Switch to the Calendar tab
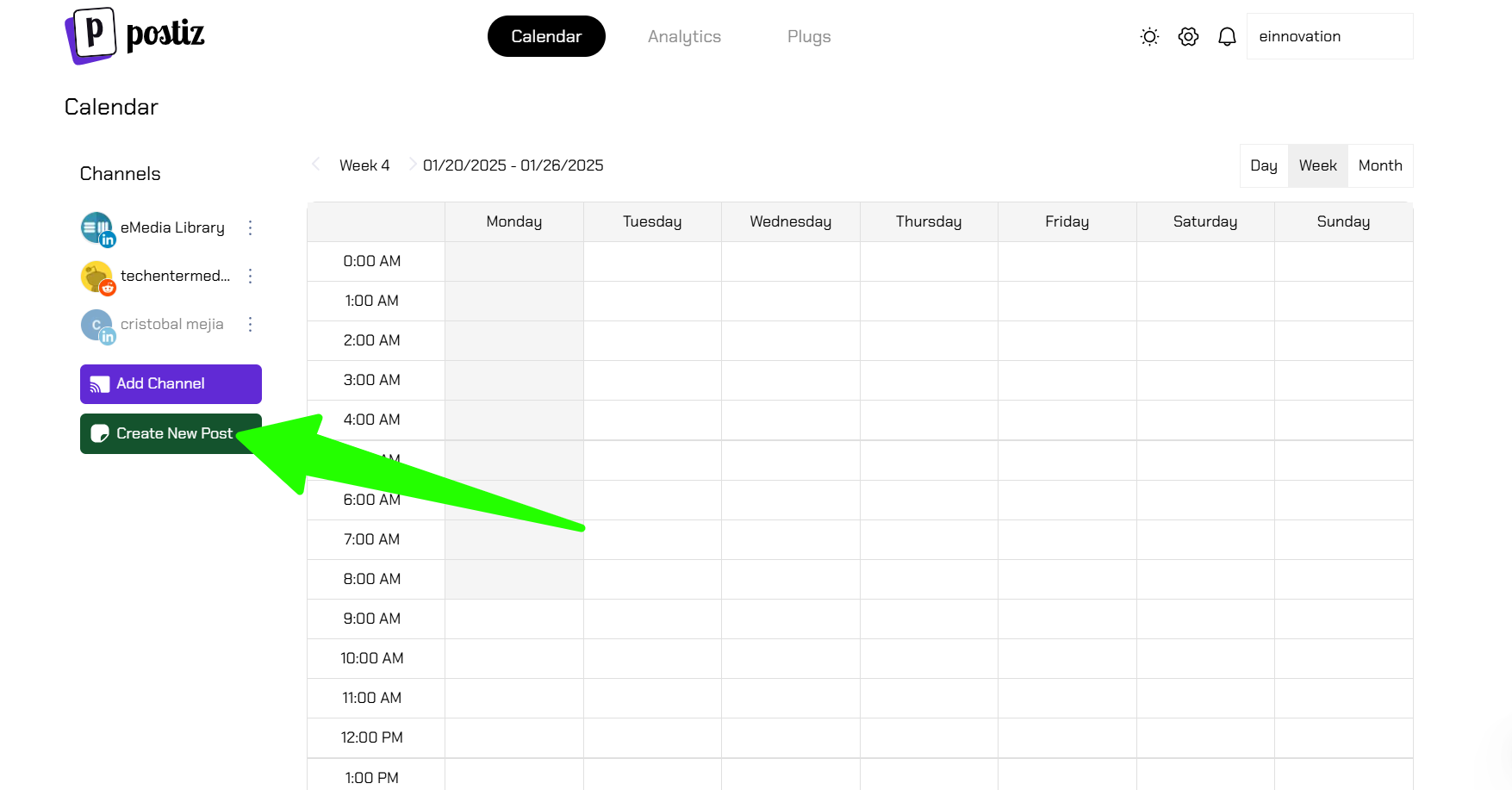Screen dimensions: 1512x790 pyautogui.click(x=546, y=36)
